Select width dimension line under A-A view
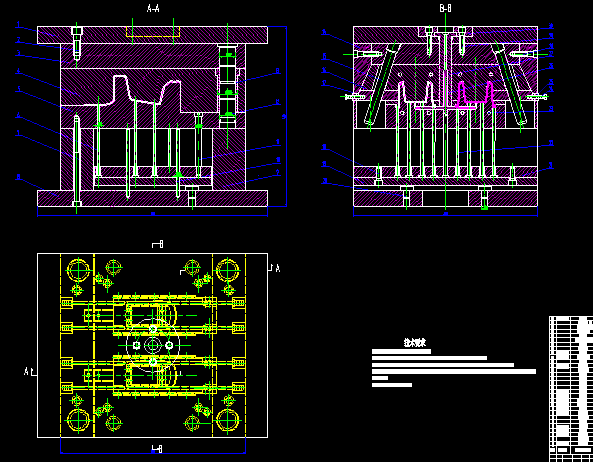 (153, 215)
